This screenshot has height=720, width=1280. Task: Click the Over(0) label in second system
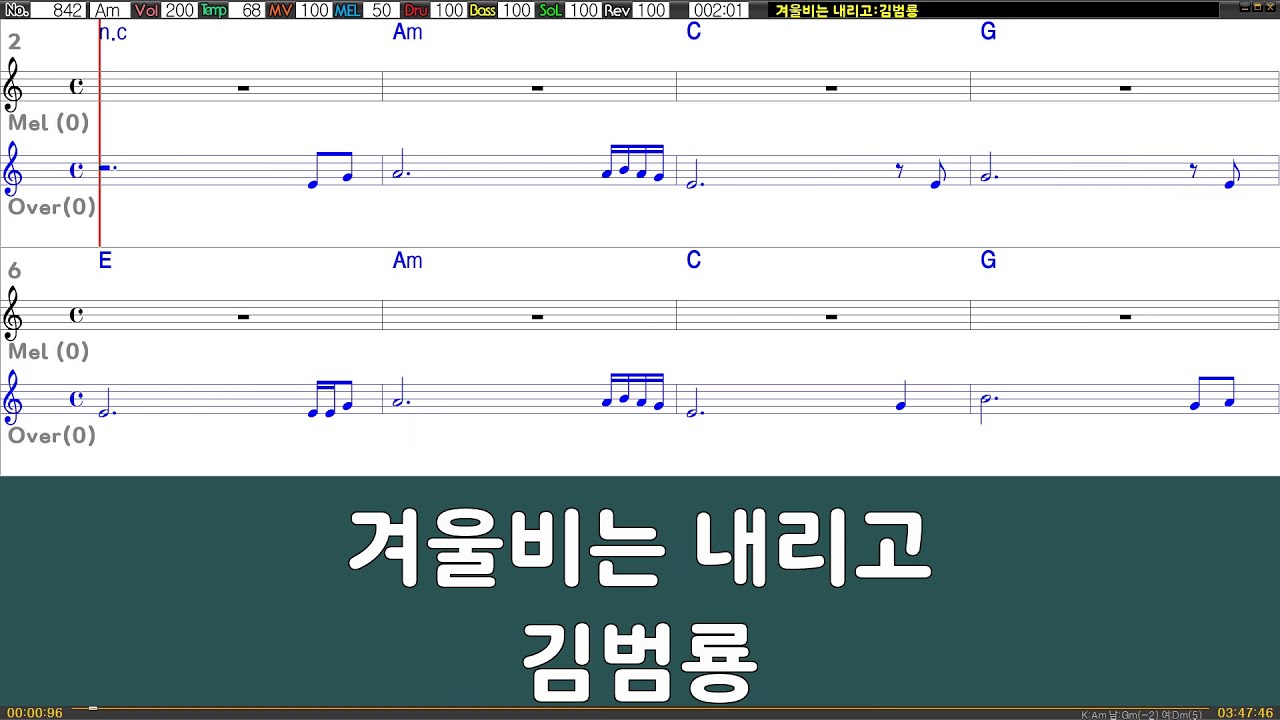click(52, 436)
